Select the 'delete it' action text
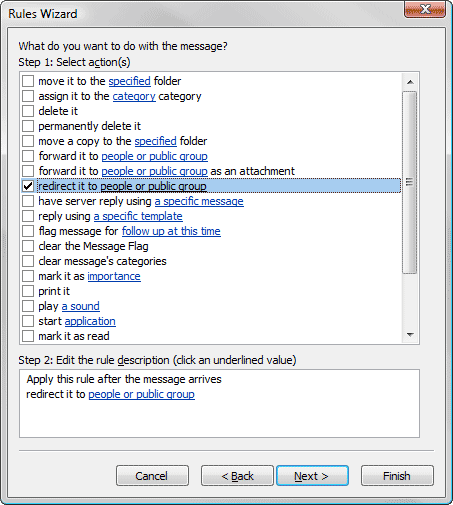 [x=58, y=111]
